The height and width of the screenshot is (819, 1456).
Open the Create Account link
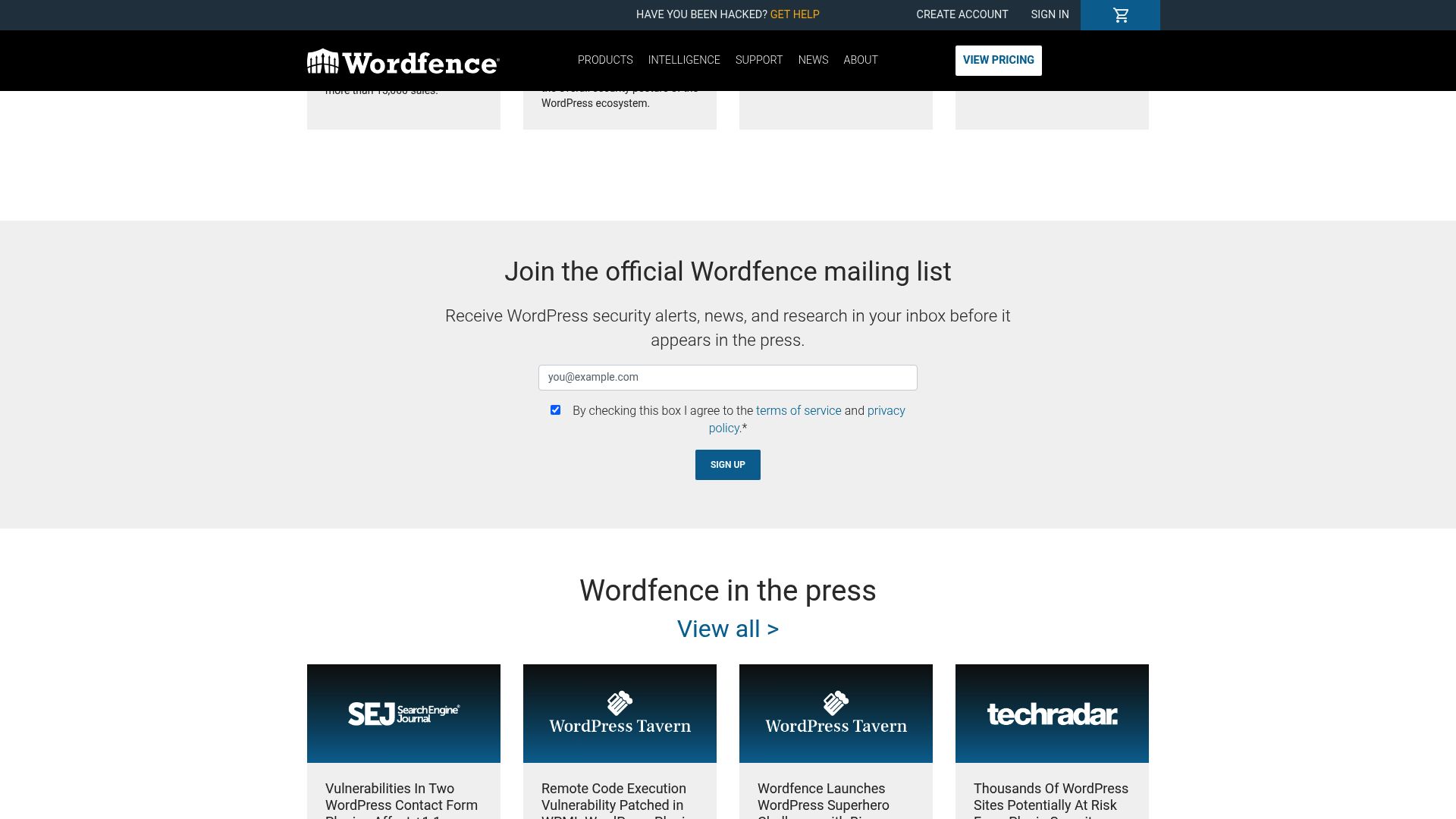point(962,14)
